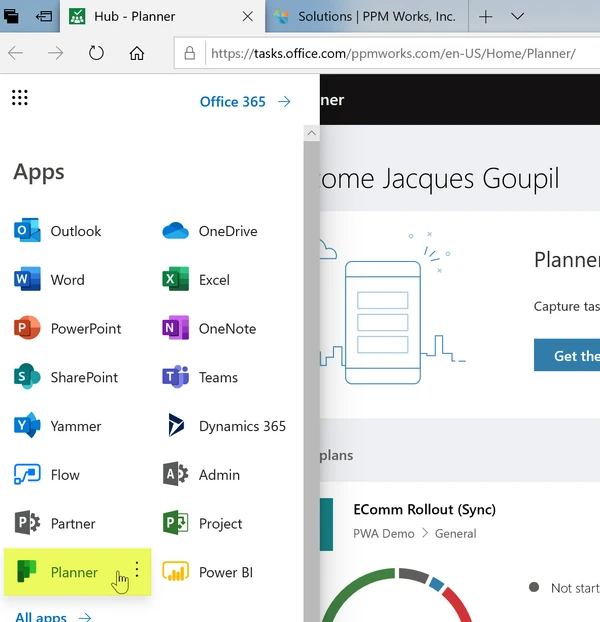Launch Excel from the apps list
This screenshot has width=600, height=622.
point(196,280)
